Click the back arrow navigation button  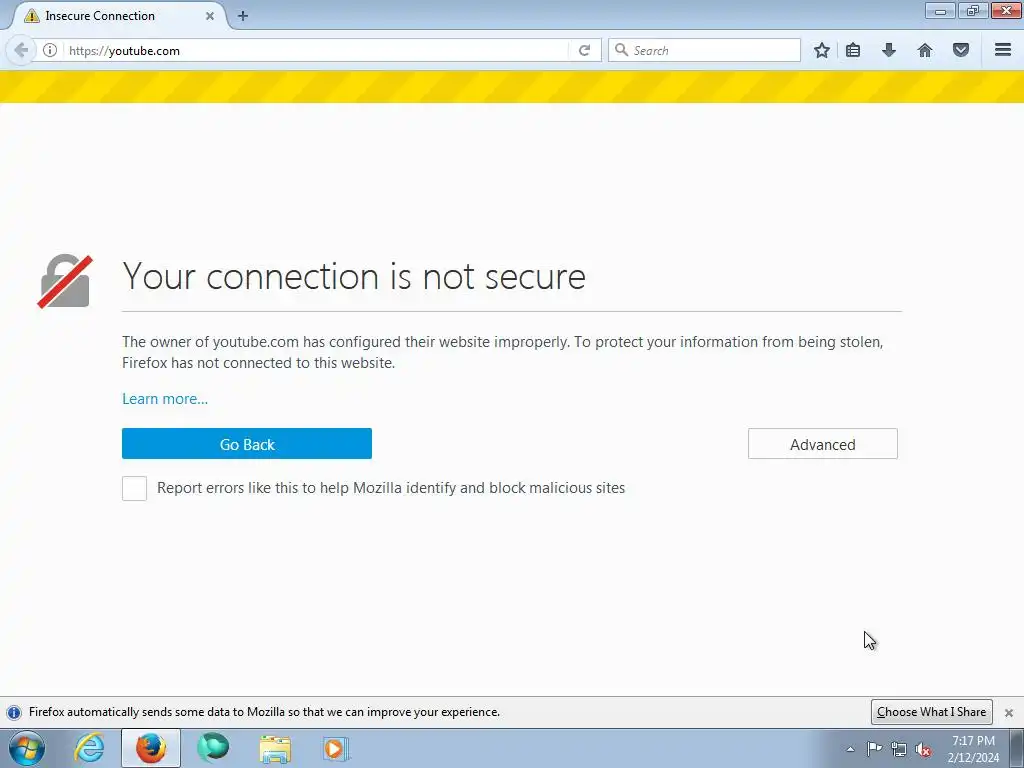click(x=21, y=50)
